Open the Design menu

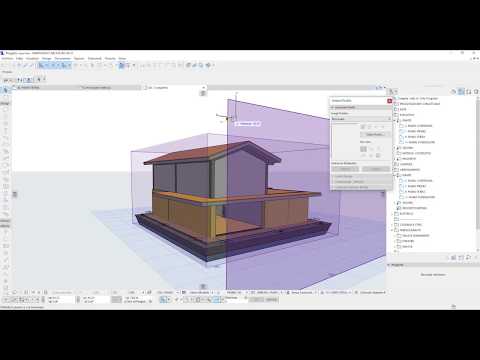47,58
